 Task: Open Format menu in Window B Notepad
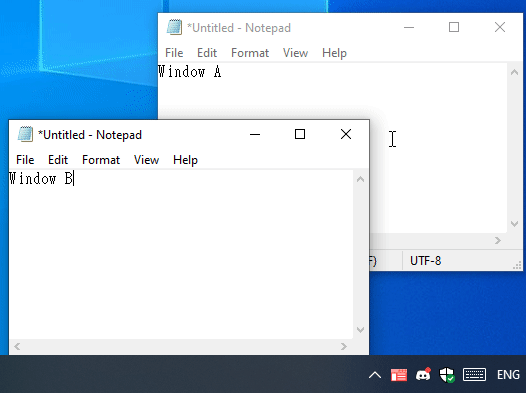tap(101, 160)
